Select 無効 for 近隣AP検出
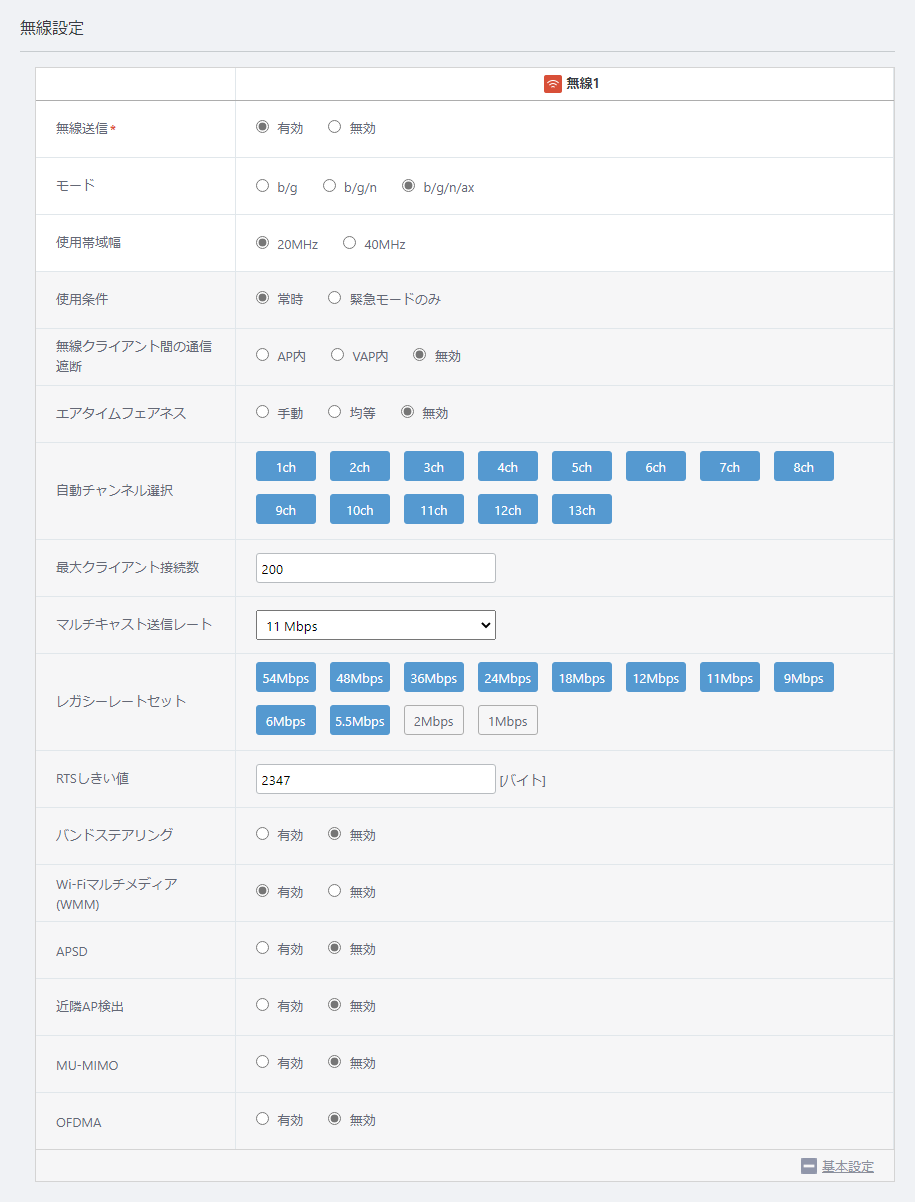Screen dimensions: 915x1202 coord(335,1005)
